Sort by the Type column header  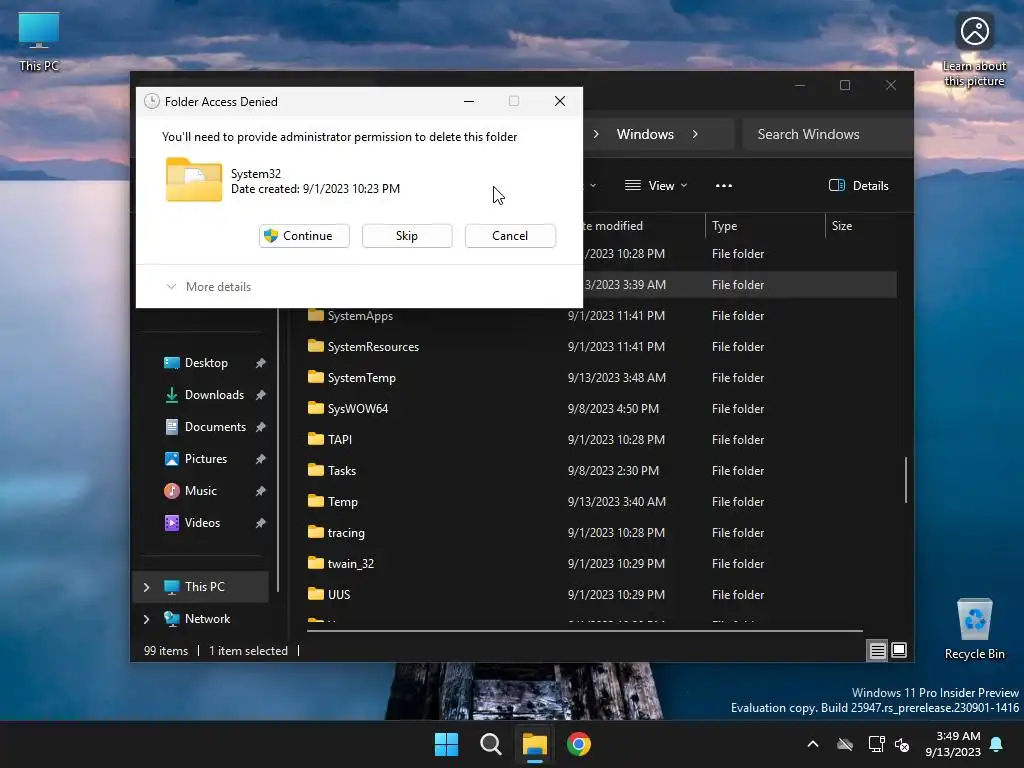coord(765,226)
